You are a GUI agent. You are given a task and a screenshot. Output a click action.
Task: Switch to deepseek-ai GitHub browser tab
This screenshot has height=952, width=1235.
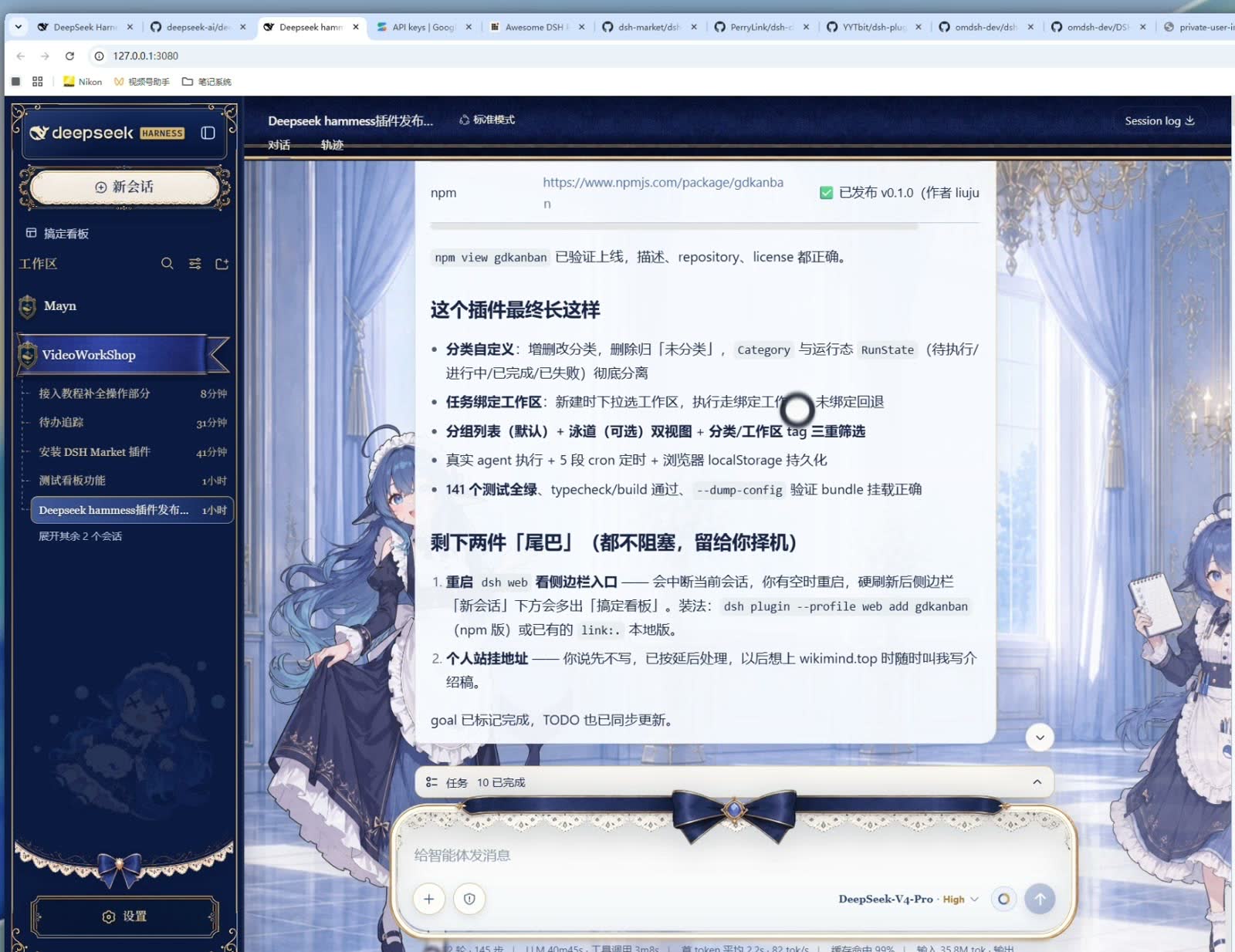click(198, 26)
